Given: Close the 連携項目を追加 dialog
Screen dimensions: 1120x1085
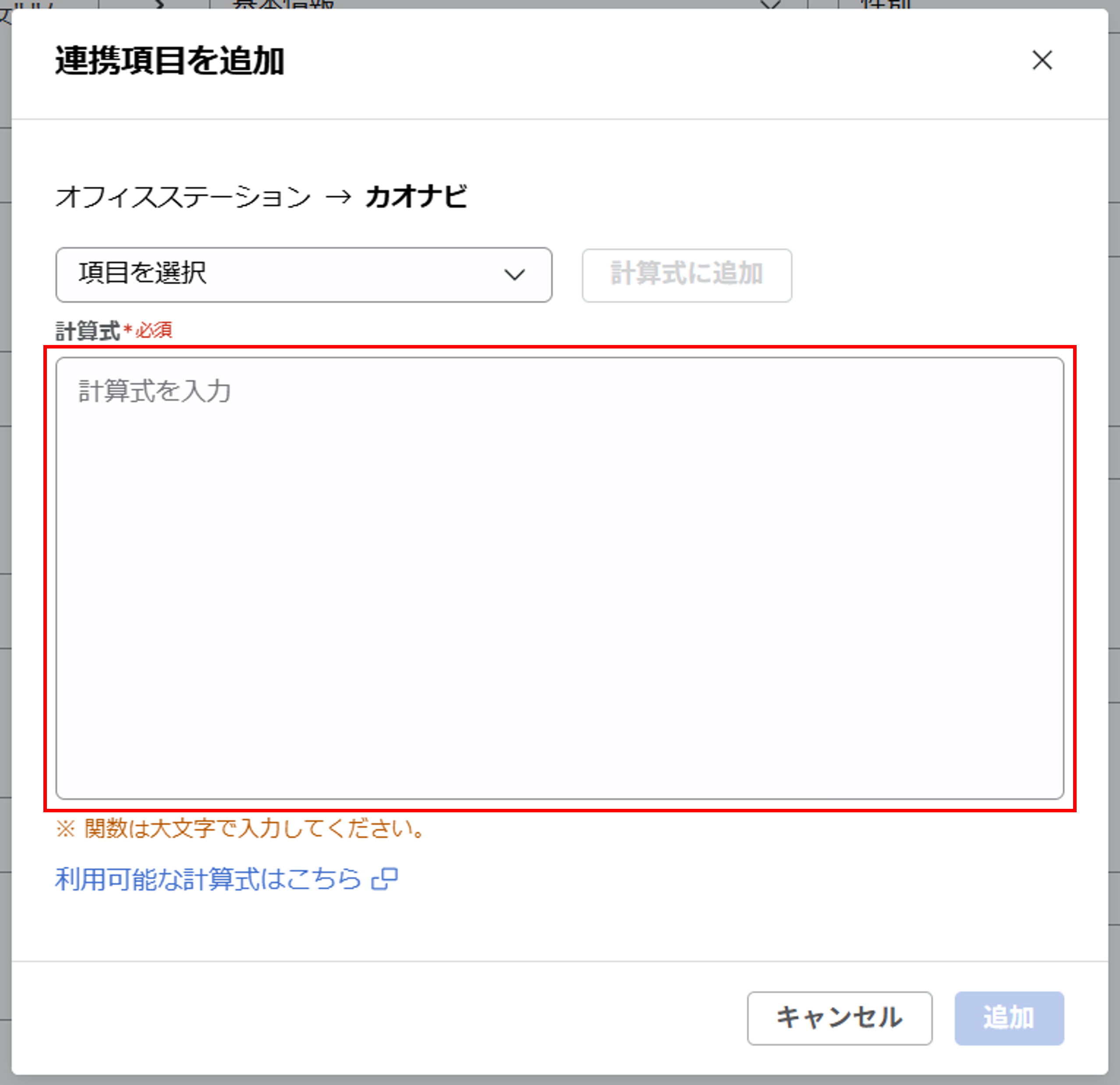Looking at the screenshot, I should click(1042, 60).
